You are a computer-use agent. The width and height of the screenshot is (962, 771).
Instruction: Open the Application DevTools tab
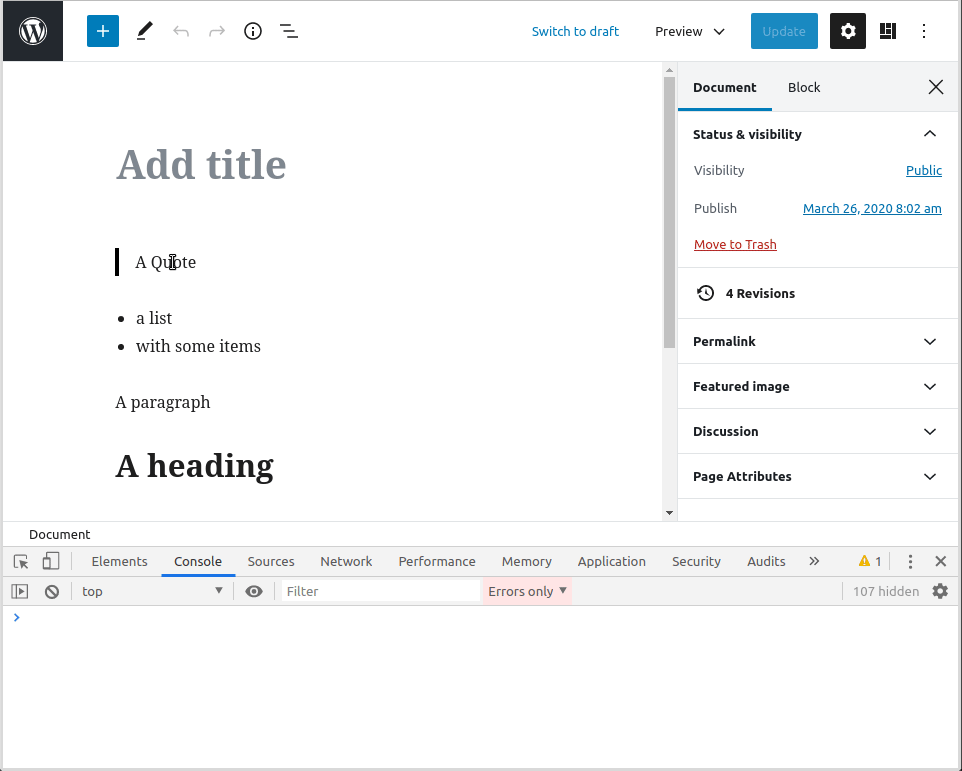click(612, 561)
